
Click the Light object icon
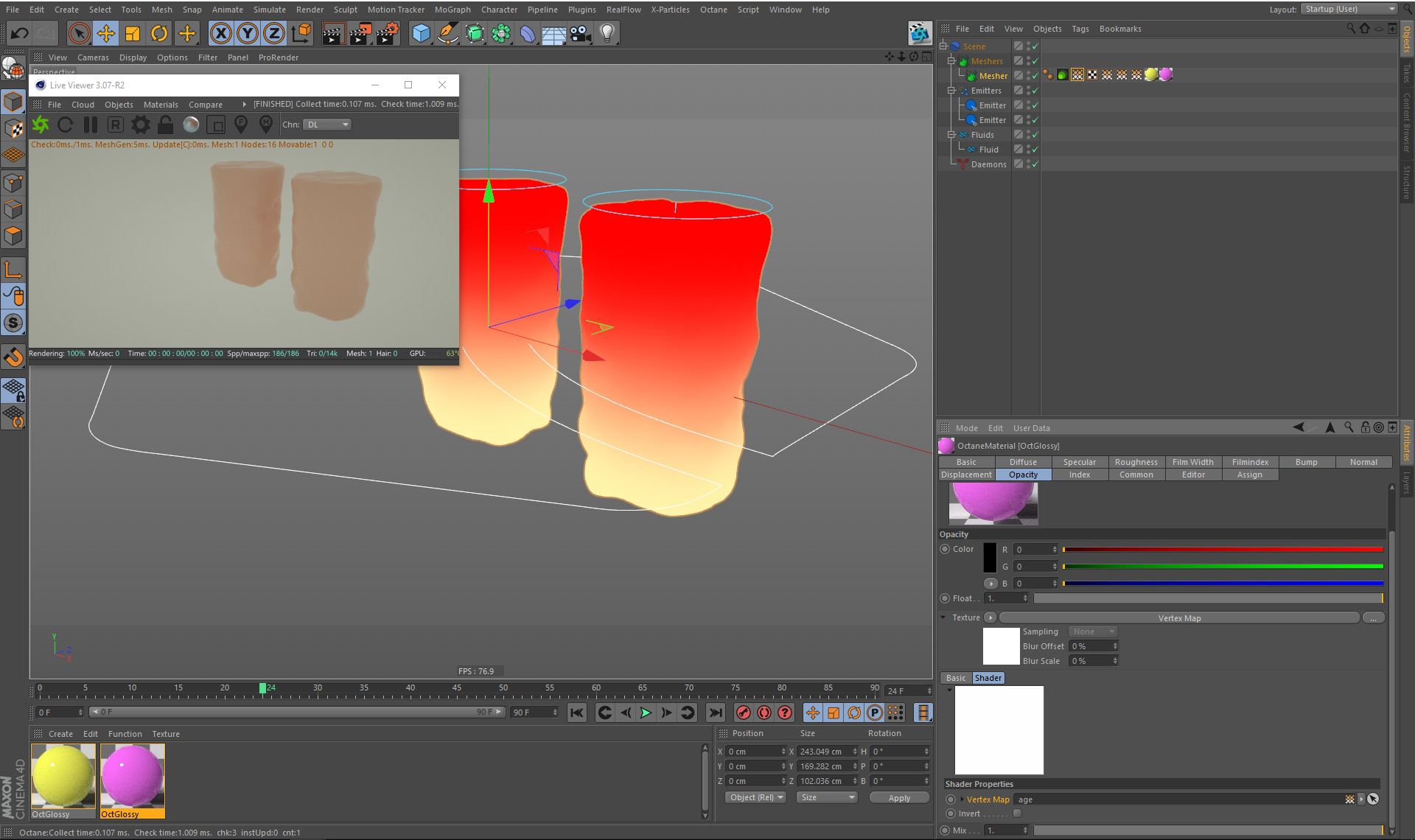click(607, 33)
